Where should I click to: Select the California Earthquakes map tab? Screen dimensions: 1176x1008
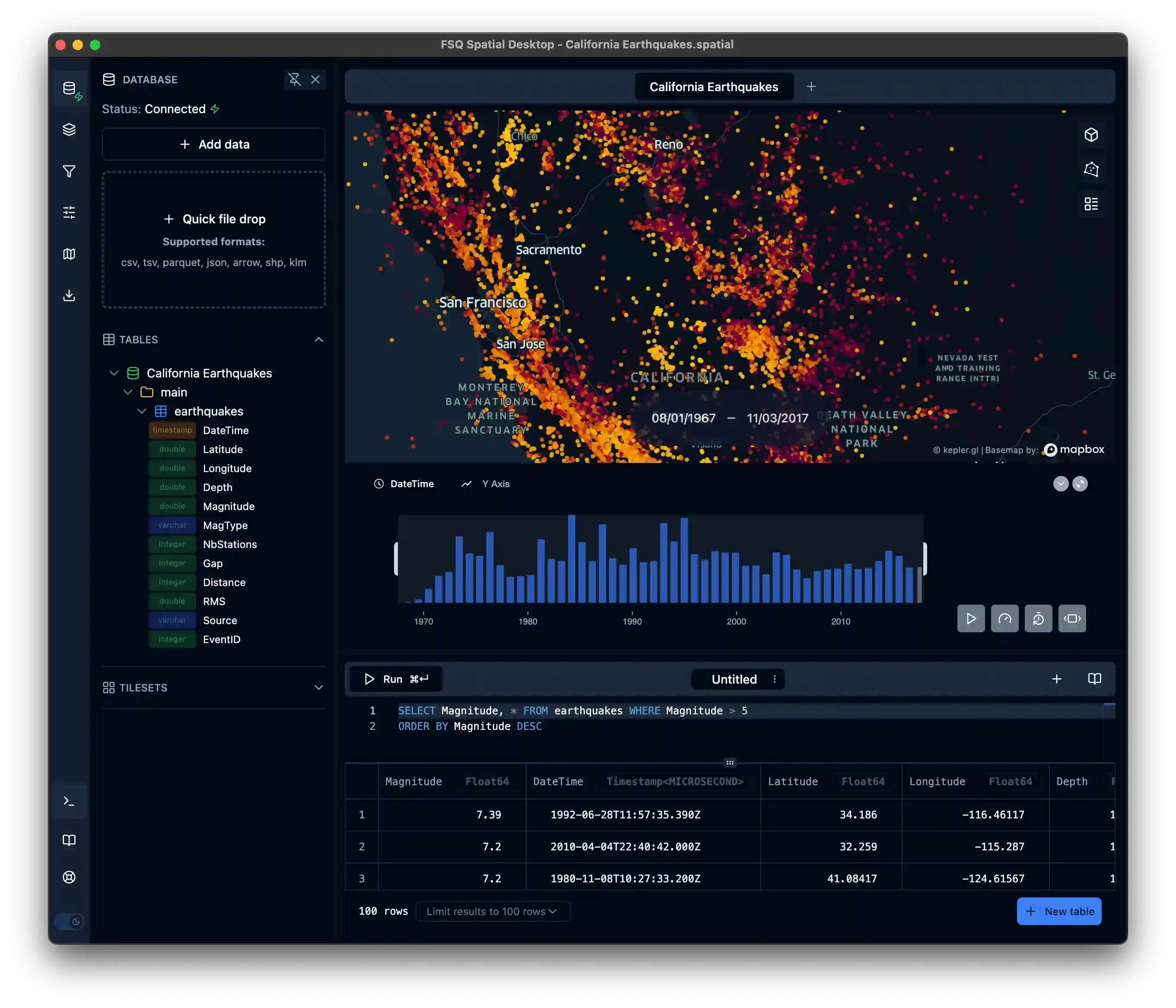[x=713, y=87]
